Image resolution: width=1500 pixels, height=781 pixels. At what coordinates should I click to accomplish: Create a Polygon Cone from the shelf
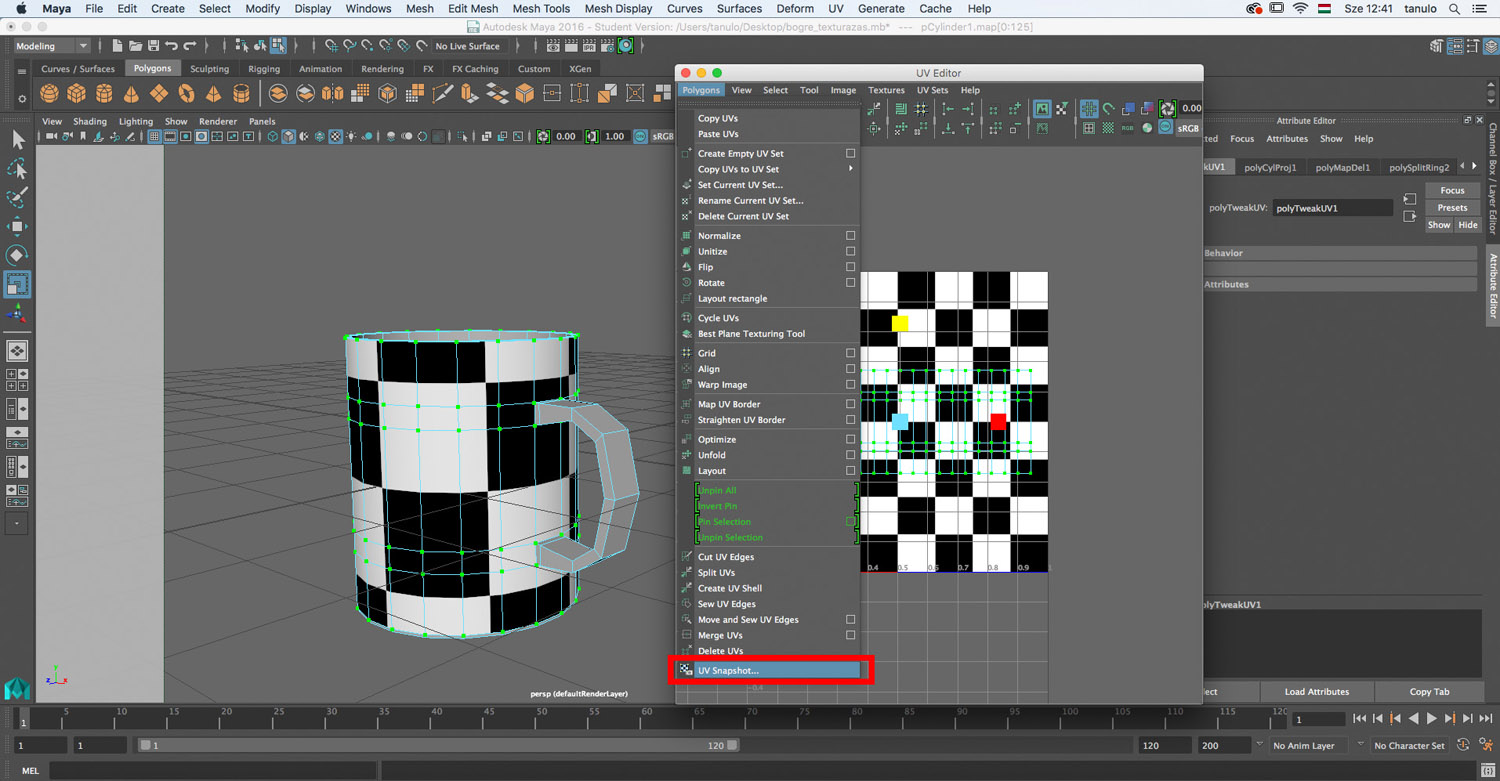tap(131, 94)
